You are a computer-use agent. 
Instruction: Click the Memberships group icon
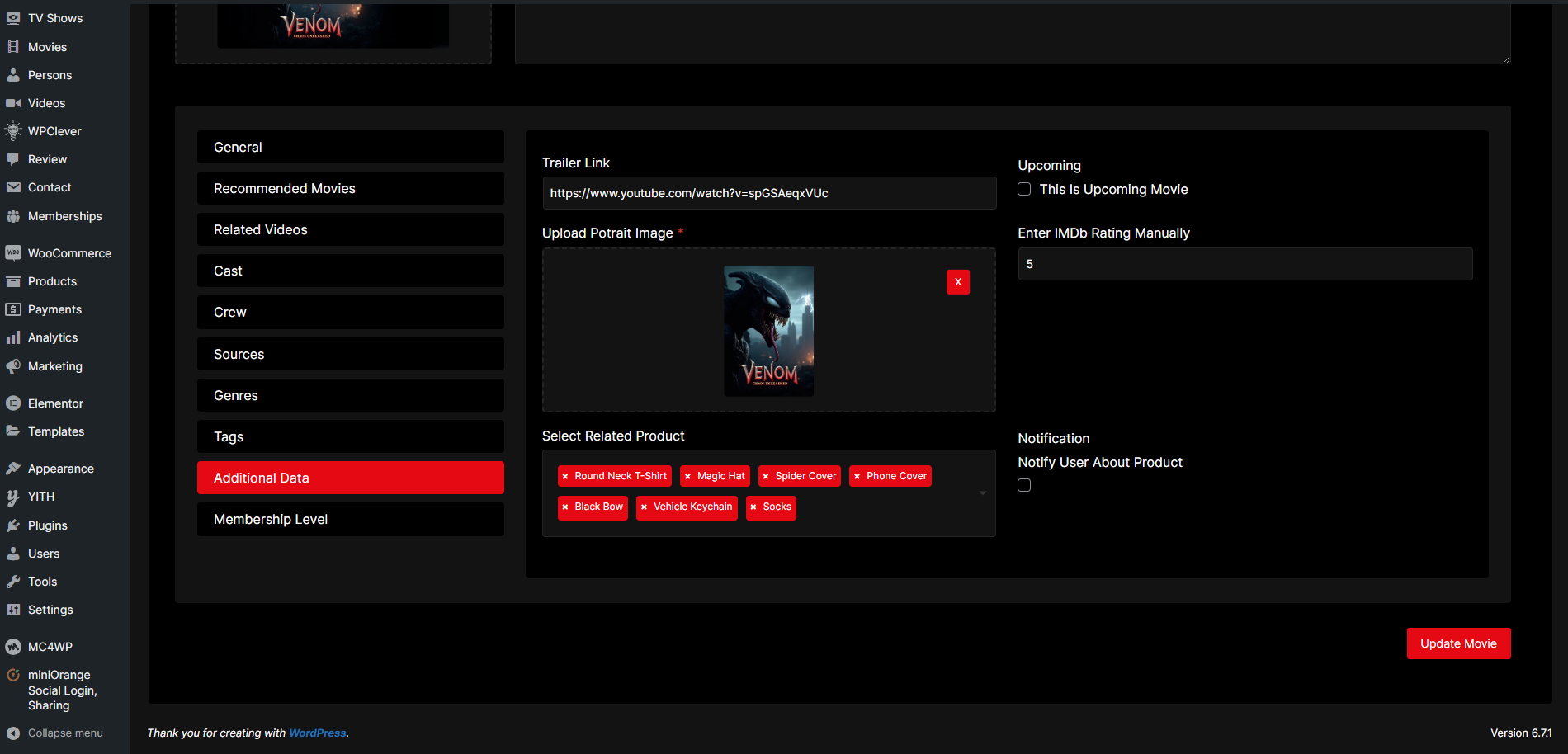click(13, 216)
